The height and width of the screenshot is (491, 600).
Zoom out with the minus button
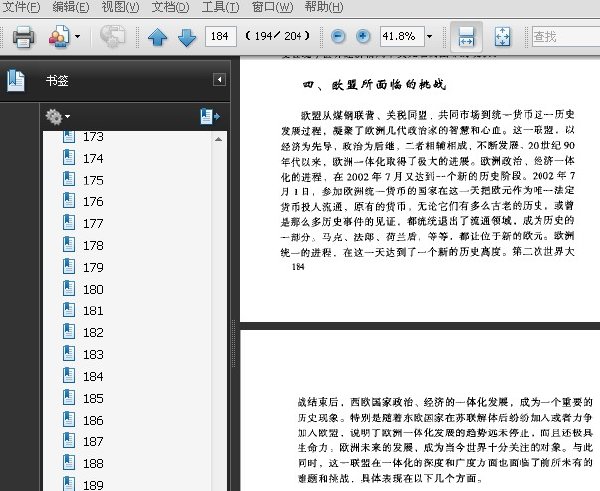click(x=338, y=36)
